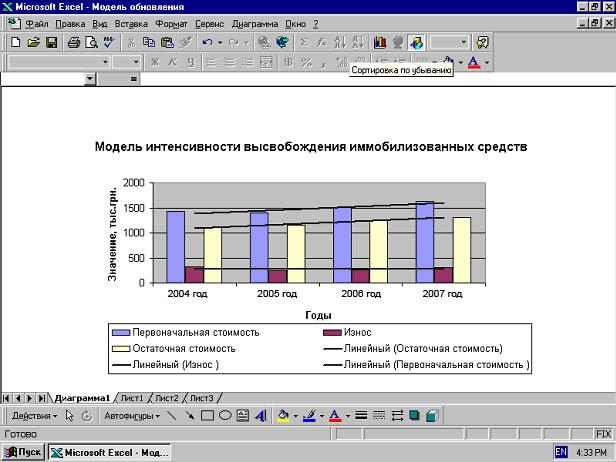Switch to the Лист2 sheet tab
Image resolution: width=616 pixels, height=462 pixels.
pos(167,398)
